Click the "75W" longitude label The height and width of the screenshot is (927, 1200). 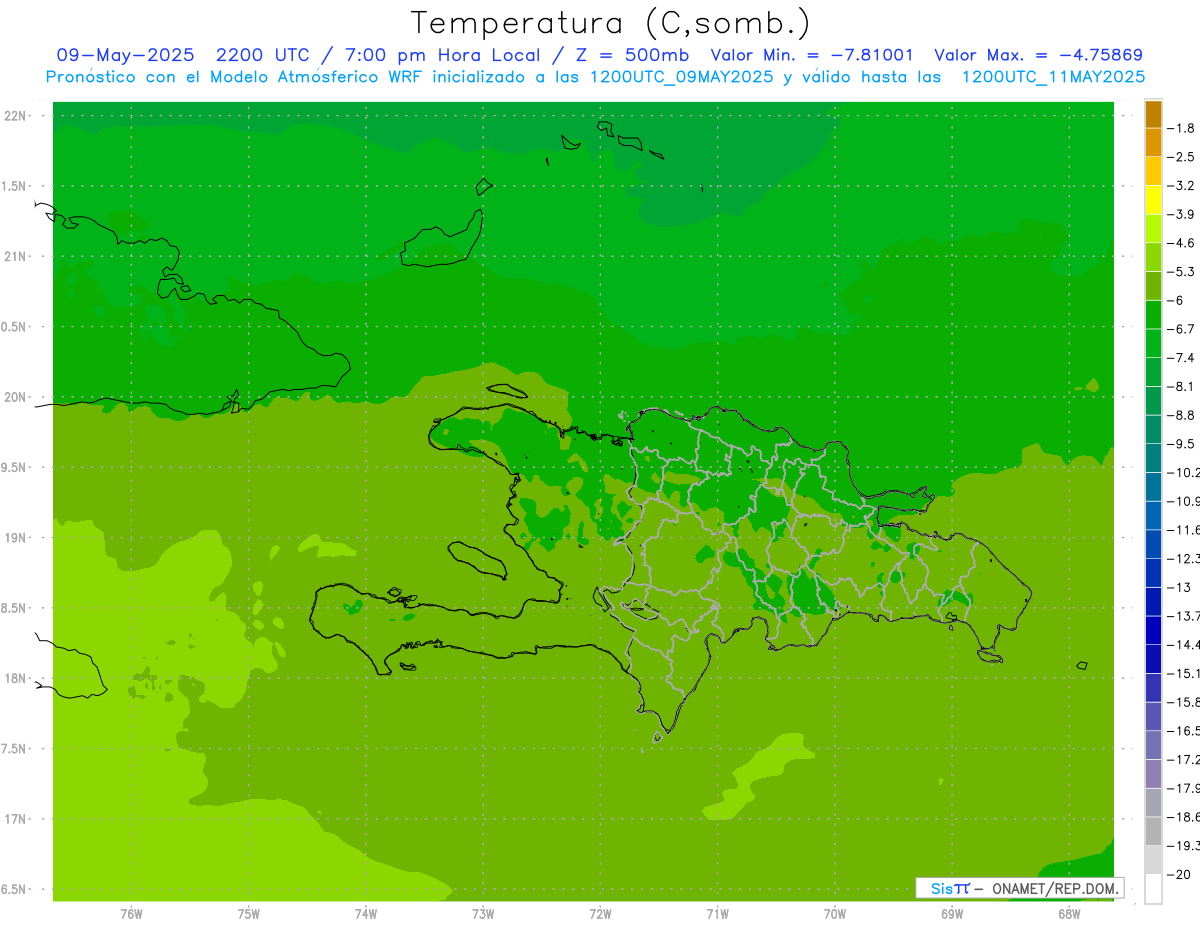[249, 913]
